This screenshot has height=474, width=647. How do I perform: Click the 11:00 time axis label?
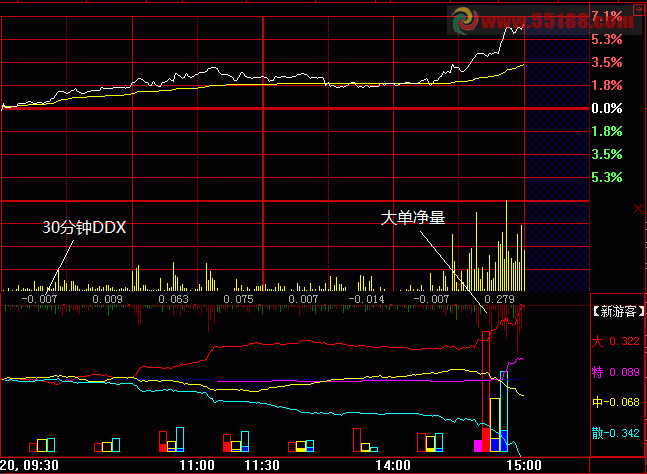[x=197, y=465]
